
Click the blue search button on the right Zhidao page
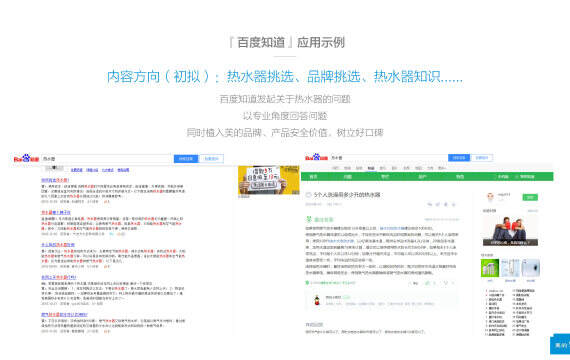(459, 157)
